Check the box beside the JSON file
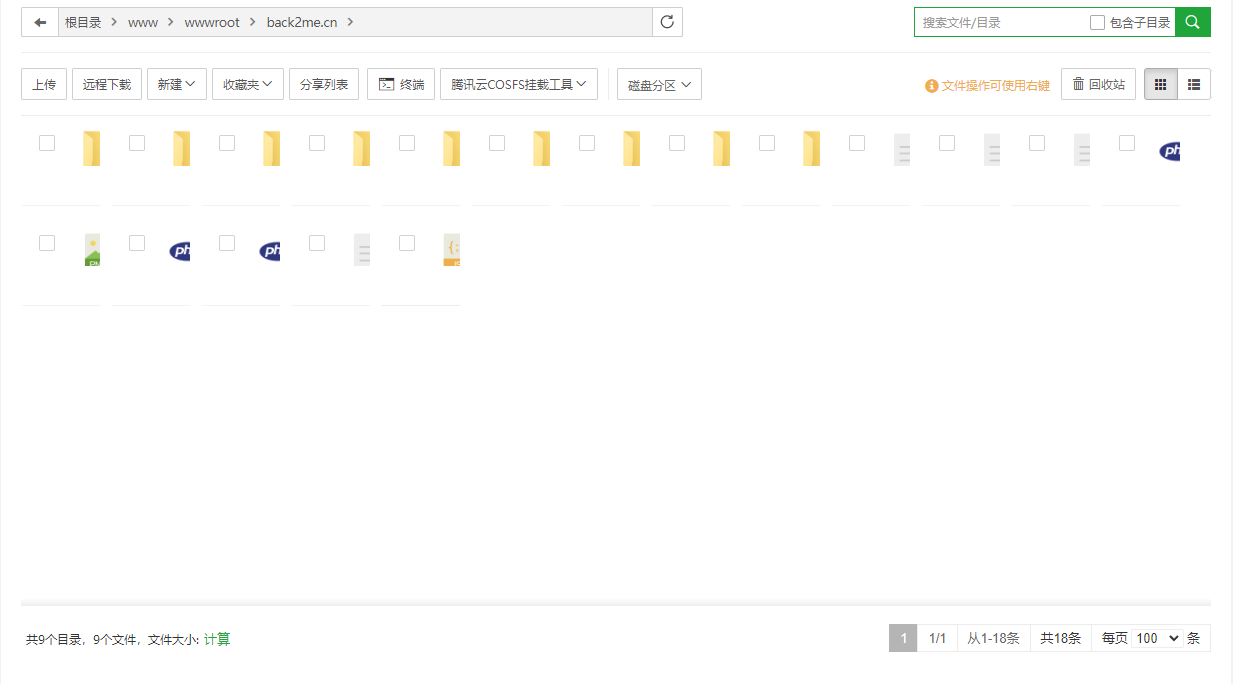The width and height of the screenshot is (1233, 684). coord(407,243)
